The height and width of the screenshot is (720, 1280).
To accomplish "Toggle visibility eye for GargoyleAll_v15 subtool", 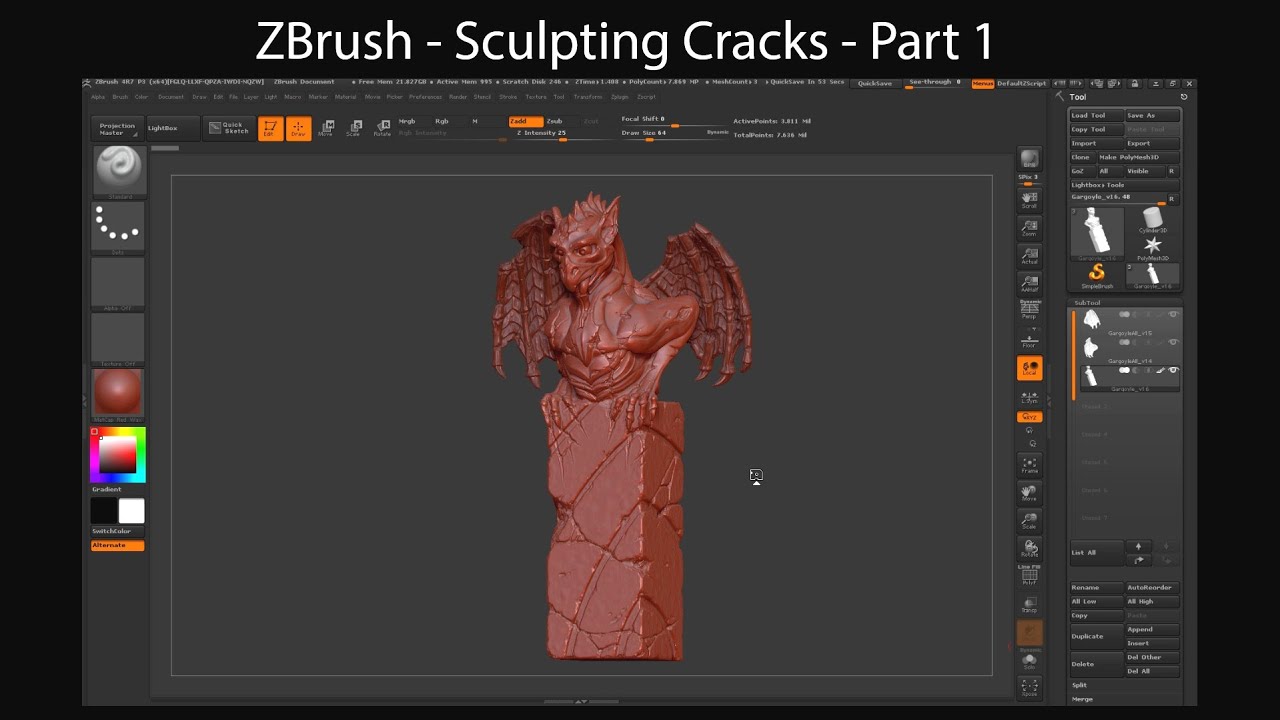I will pyautogui.click(x=1174, y=315).
